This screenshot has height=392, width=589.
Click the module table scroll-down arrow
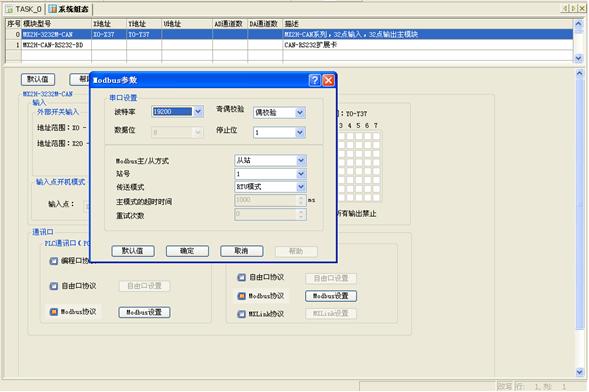pos(578,58)
